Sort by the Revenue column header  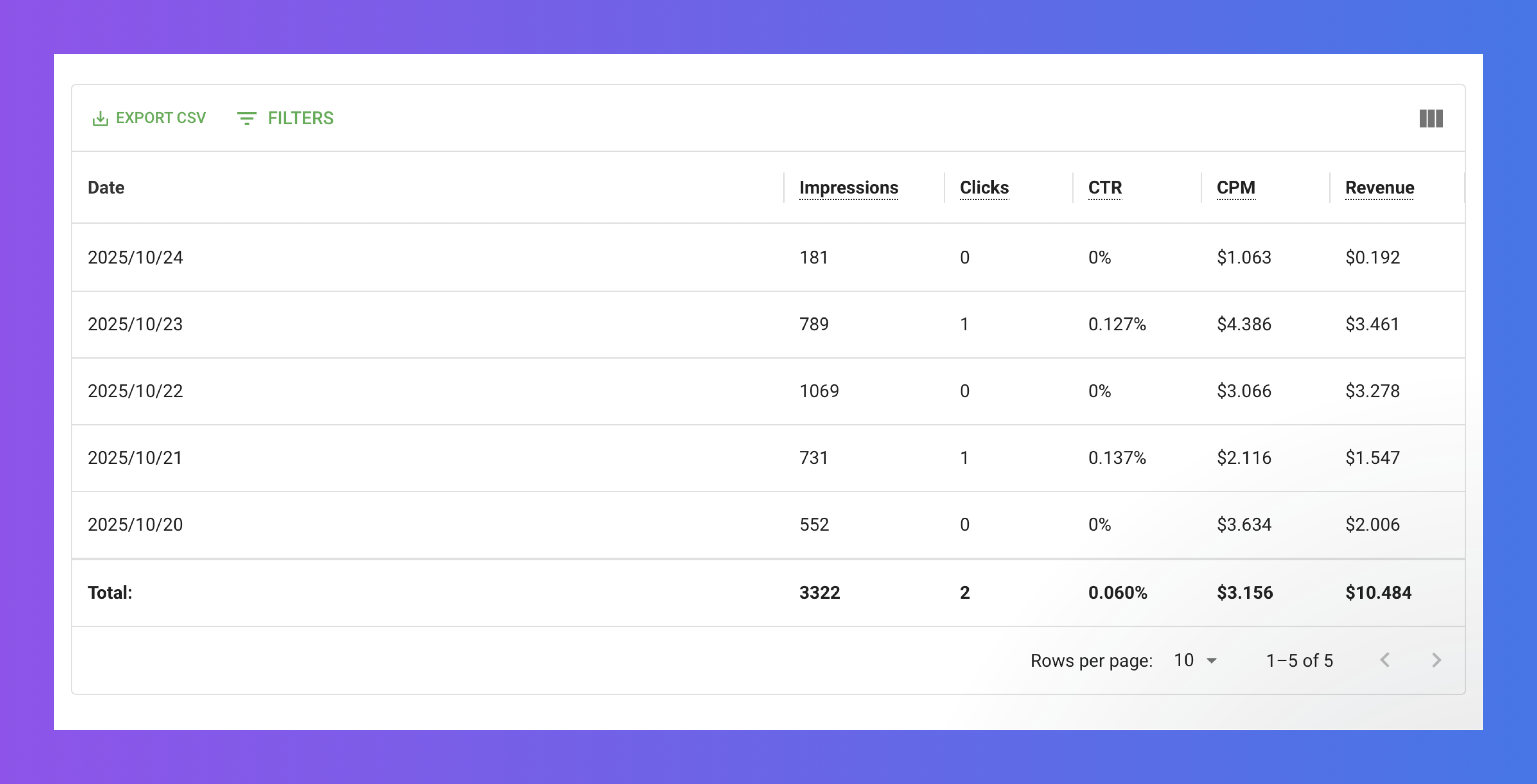[1379, 187]
